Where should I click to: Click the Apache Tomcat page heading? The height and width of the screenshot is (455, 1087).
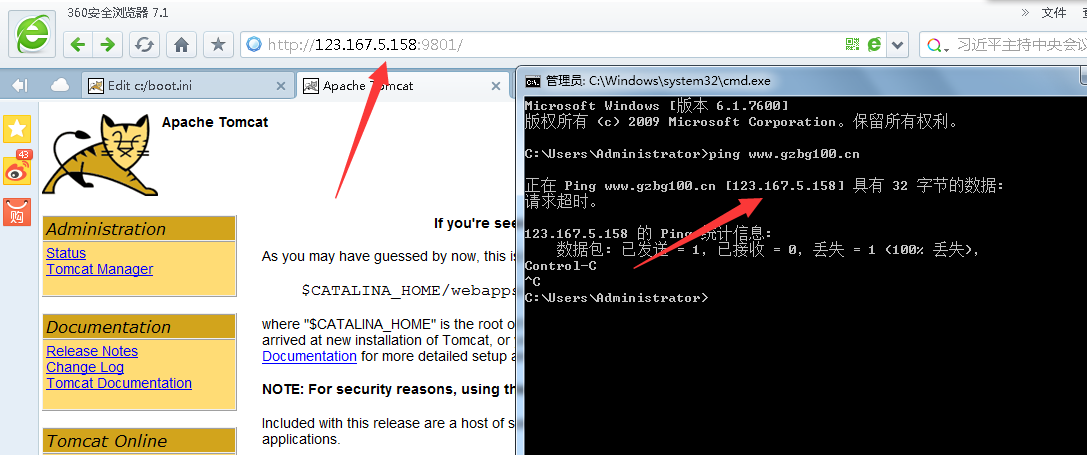tap(215, 122)
